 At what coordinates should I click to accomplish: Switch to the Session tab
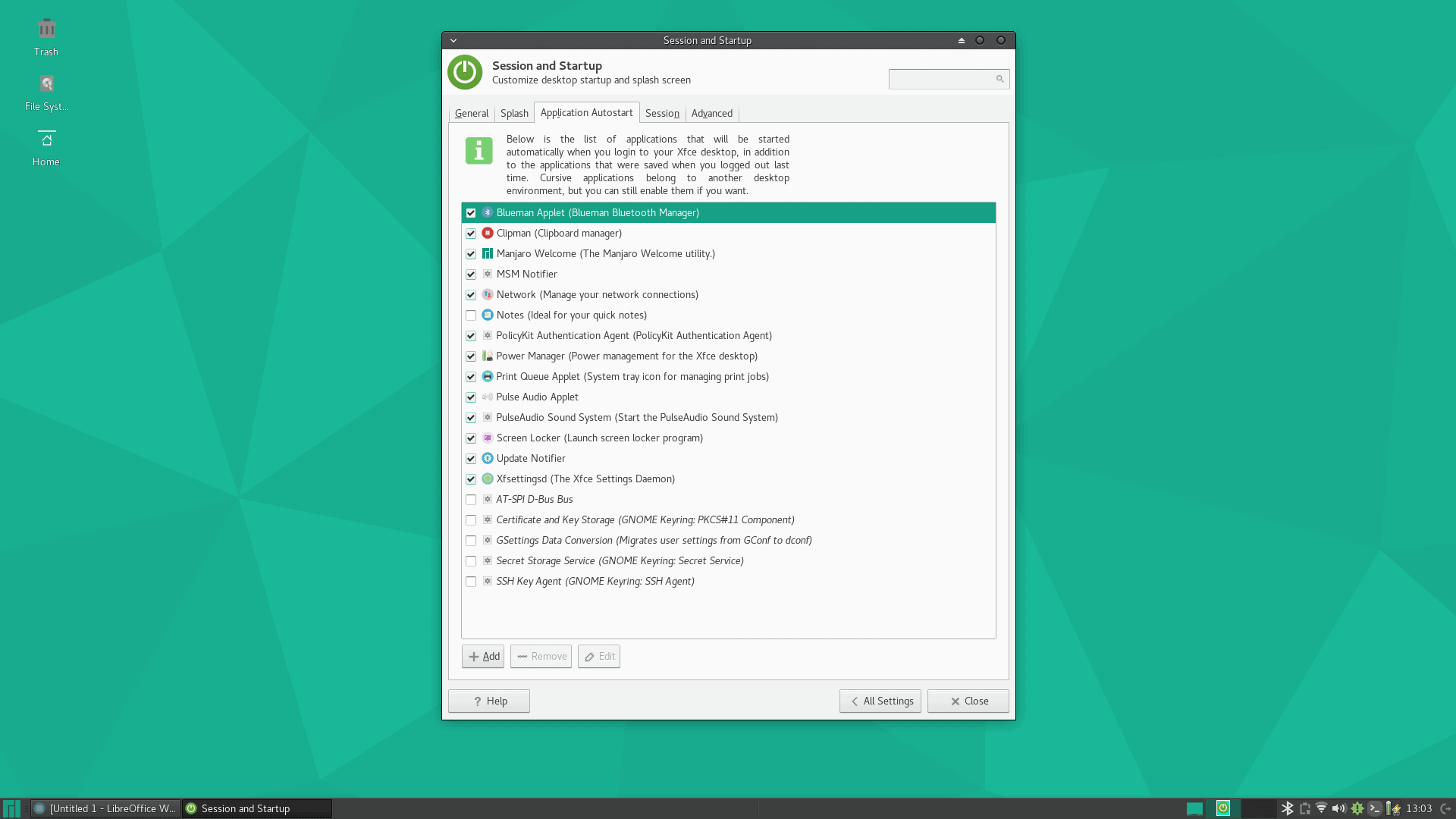point(661,112)
